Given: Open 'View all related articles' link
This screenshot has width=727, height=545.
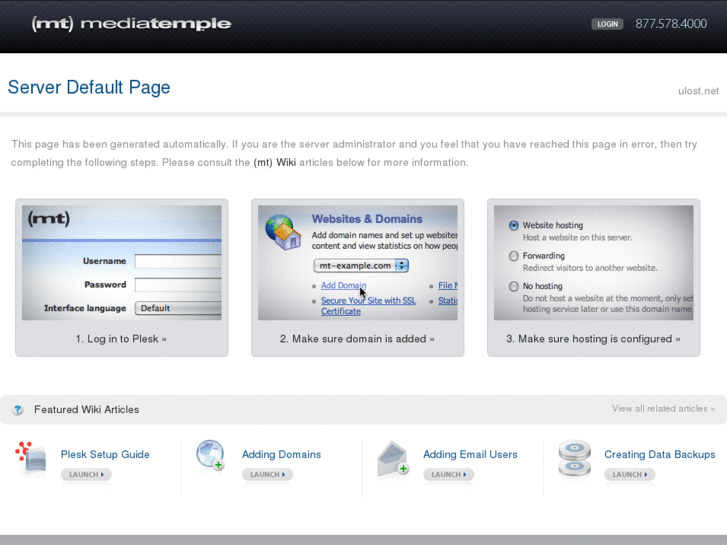Looking at the screenshot, I should 663,409.
